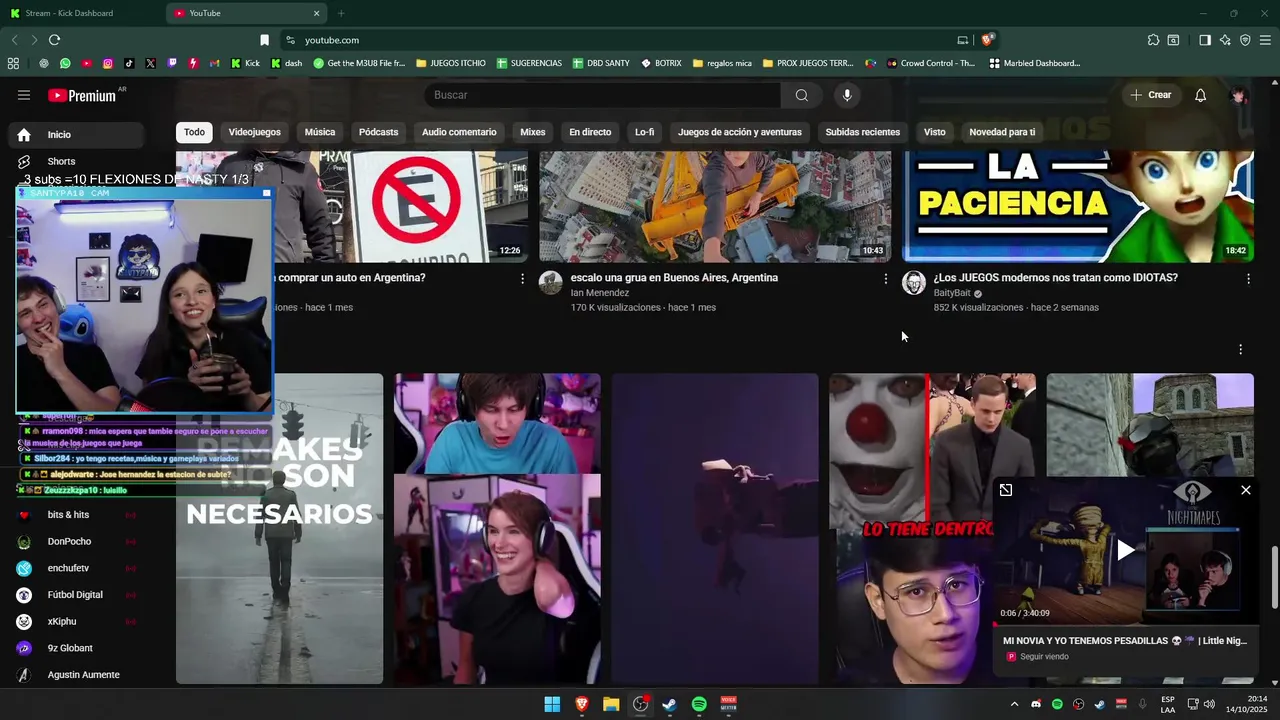
Task: Open the Ian Menendez channel link
Action: pyautogui.click(x=600, y=293)
